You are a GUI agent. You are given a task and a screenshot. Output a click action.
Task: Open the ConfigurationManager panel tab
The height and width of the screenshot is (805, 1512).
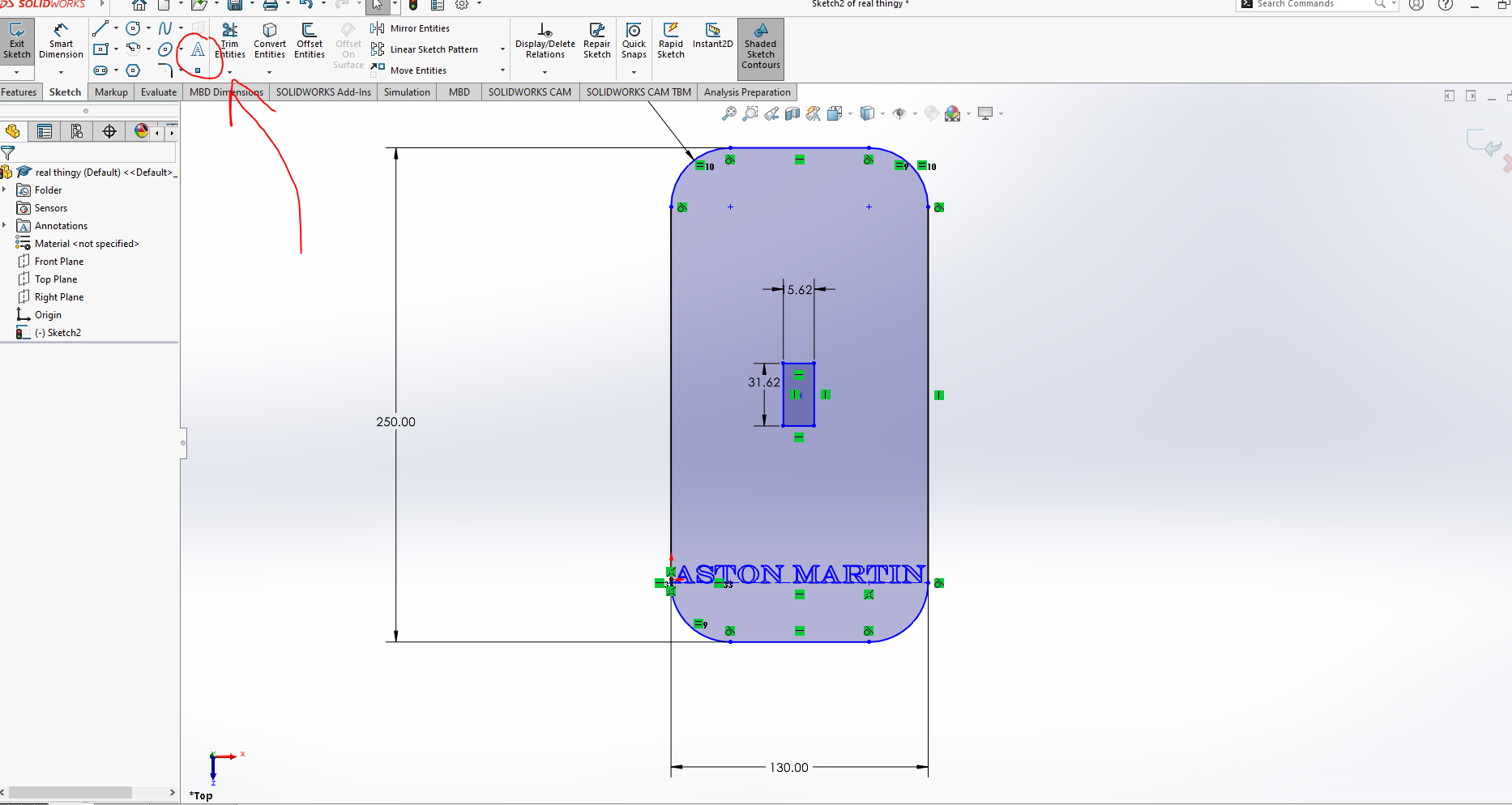tap(77, 131)
